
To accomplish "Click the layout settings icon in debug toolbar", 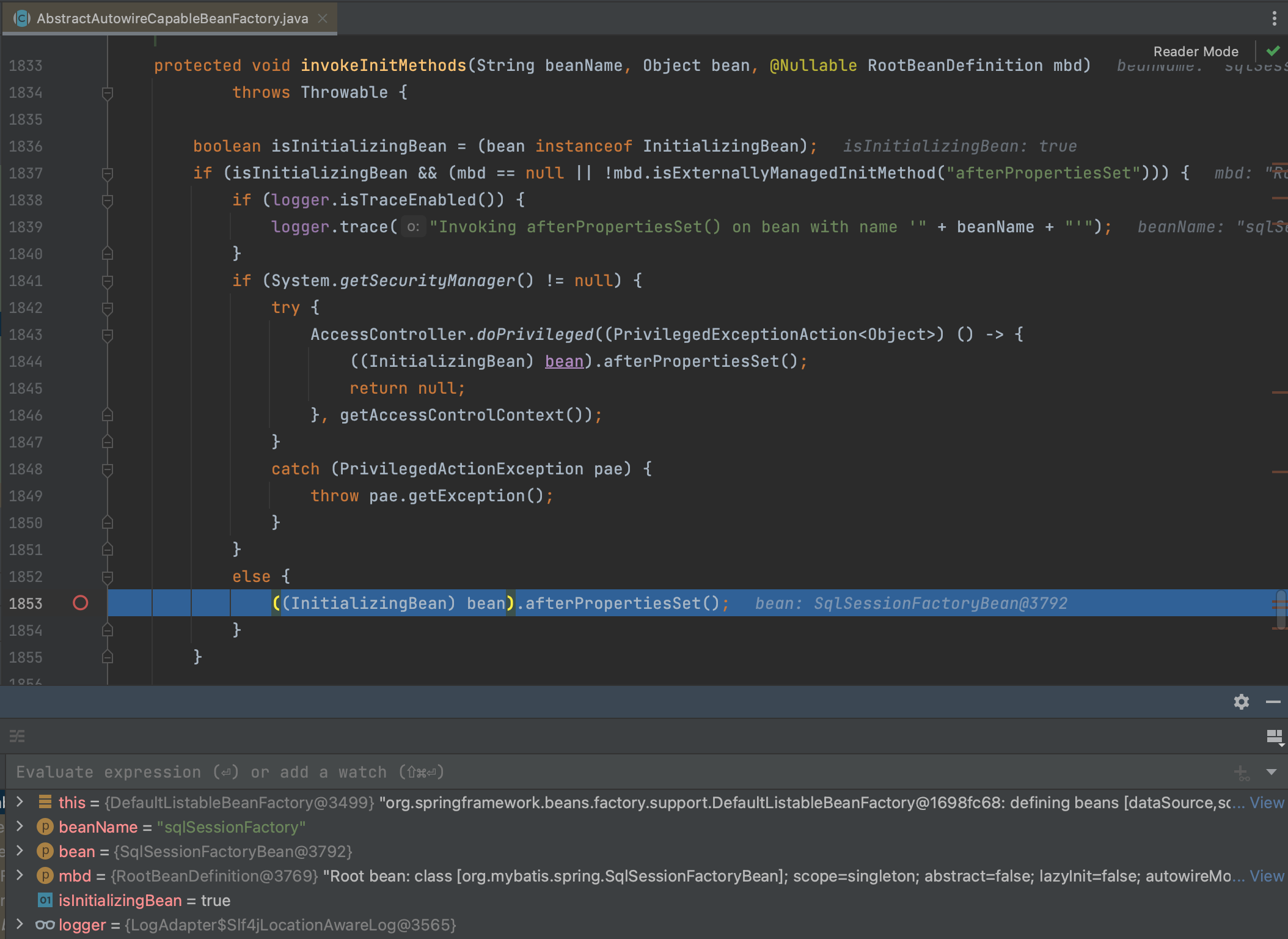I will tap(1275, 737).
